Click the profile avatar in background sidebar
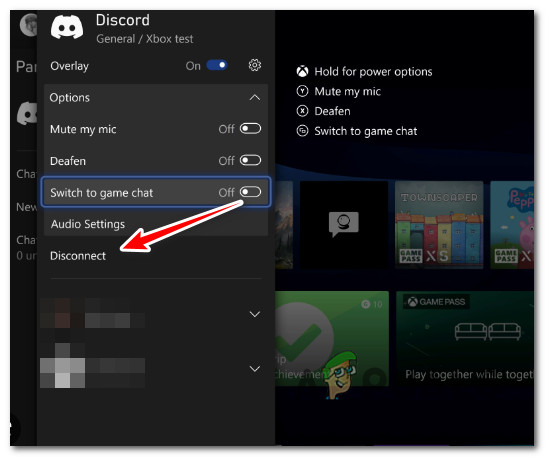The width and height of the screenshot is (545, 457). coord(29,25)
